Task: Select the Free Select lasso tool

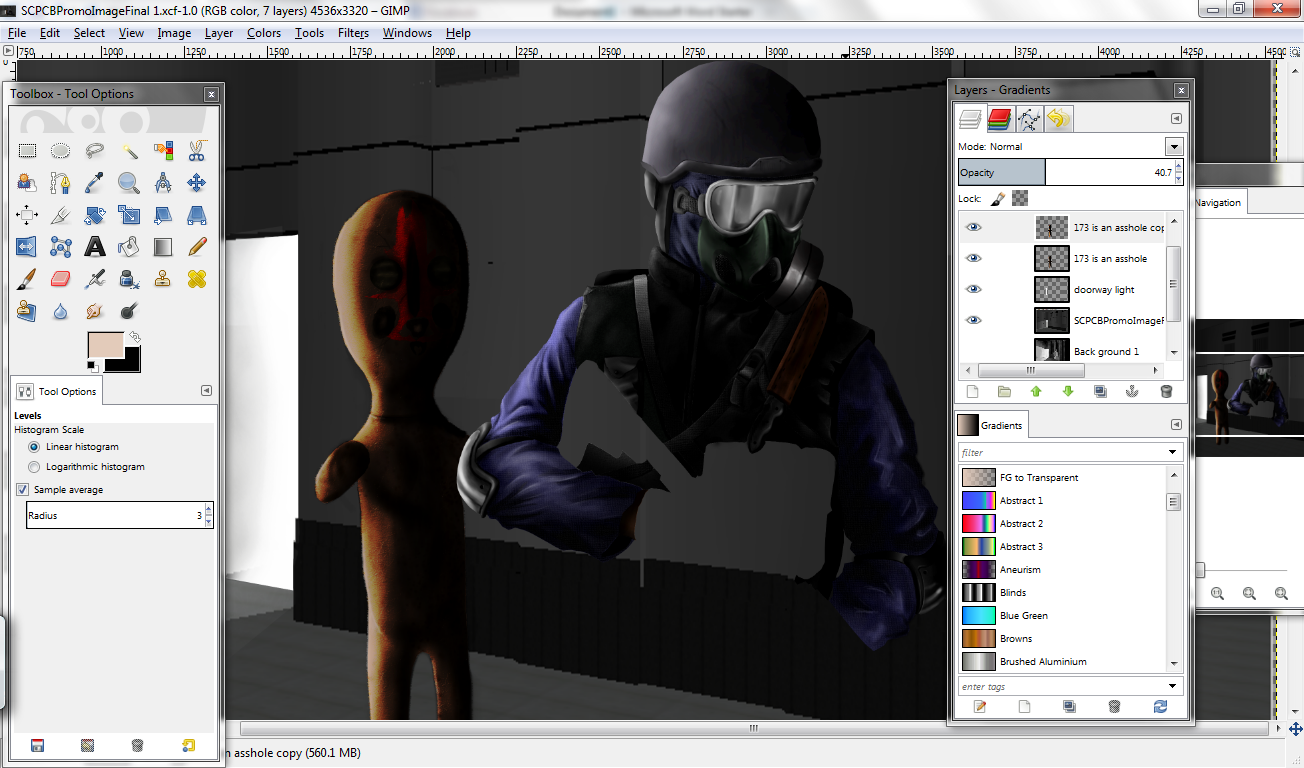Action: 95,152
